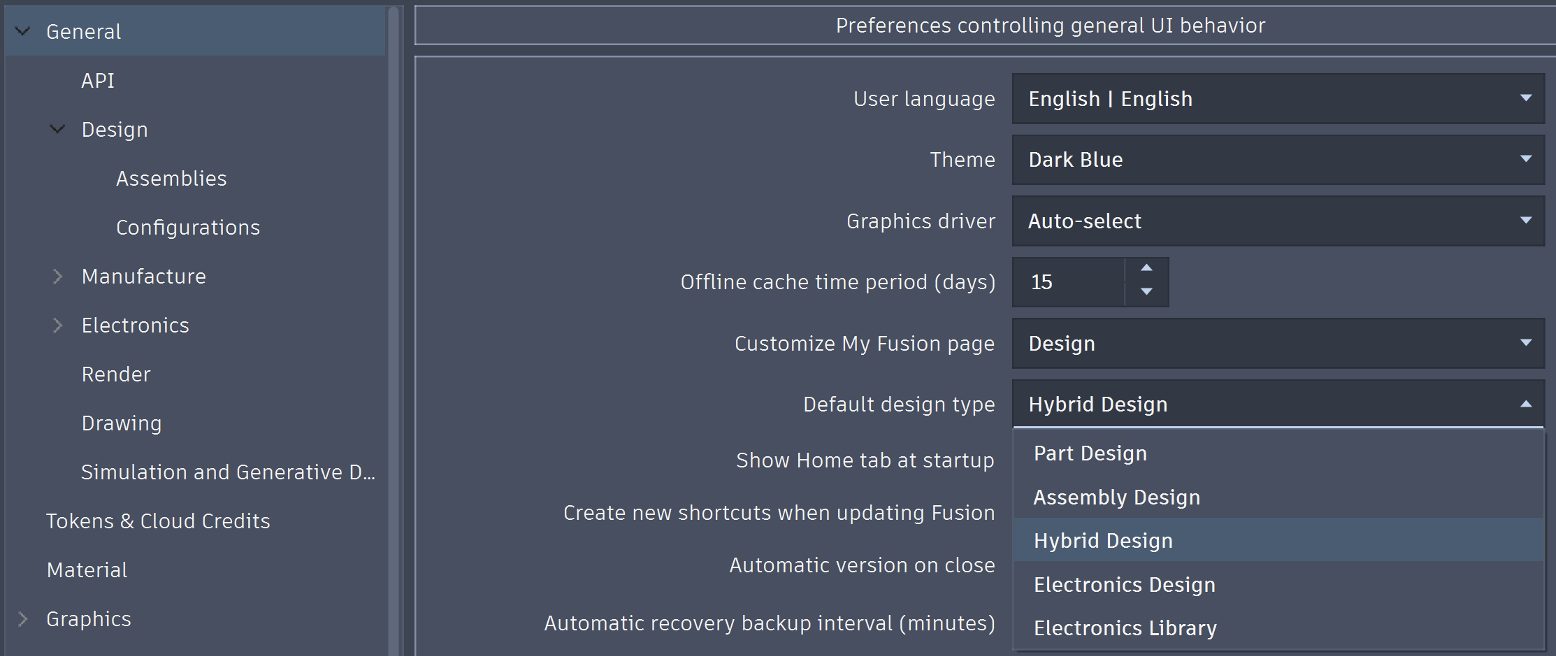The width and height of the screenshot is (1556, 656).
Task: Increase offline cache days with up arrow
Action: click(1147, 269)
